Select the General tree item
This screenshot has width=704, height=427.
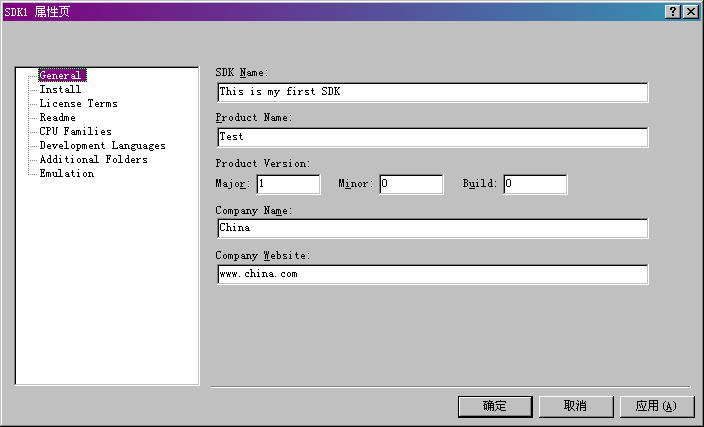point(62,75)
